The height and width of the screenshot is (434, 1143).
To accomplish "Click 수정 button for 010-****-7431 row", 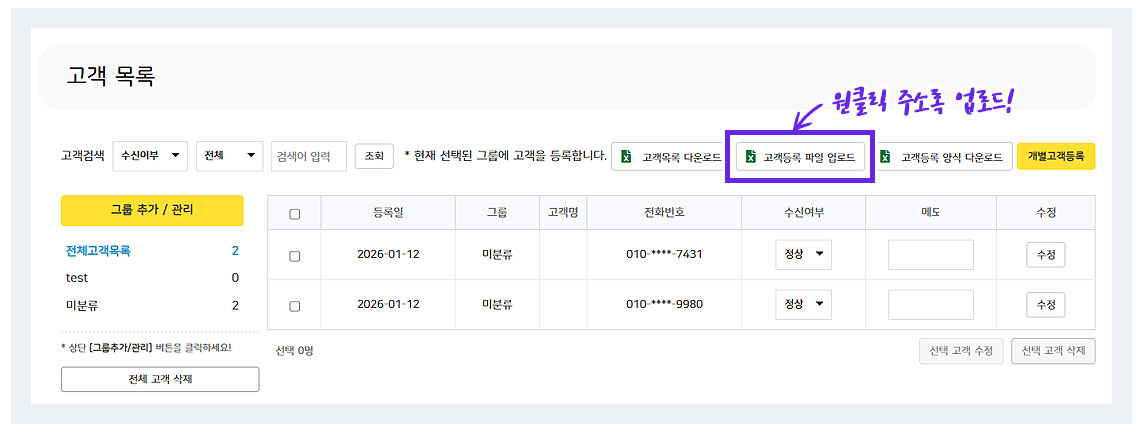I will [x=1046, y=255].
